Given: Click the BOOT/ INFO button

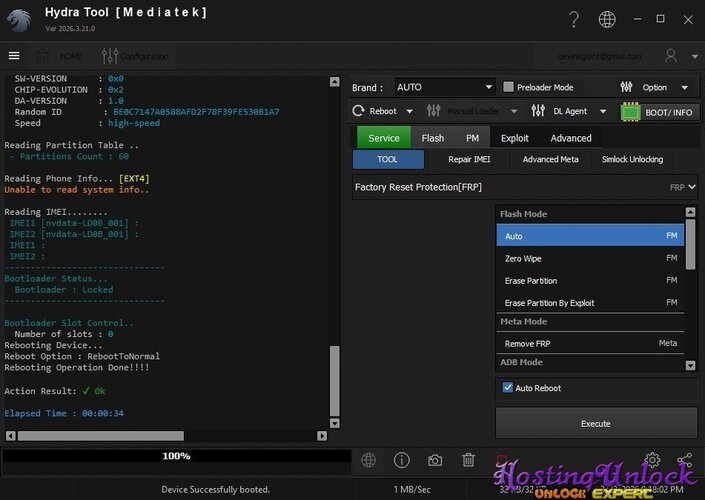Looking at the screenshot, I should point(659,112).
